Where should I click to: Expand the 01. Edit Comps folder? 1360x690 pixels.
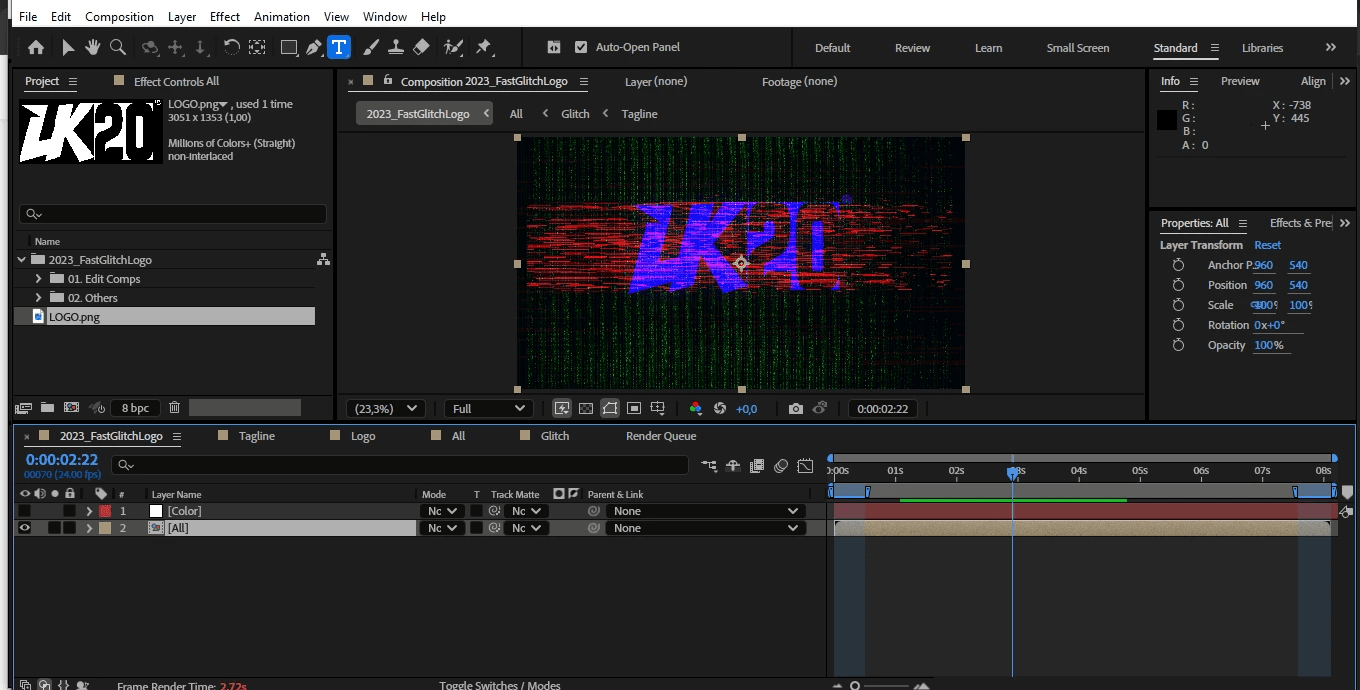[39, 279]
